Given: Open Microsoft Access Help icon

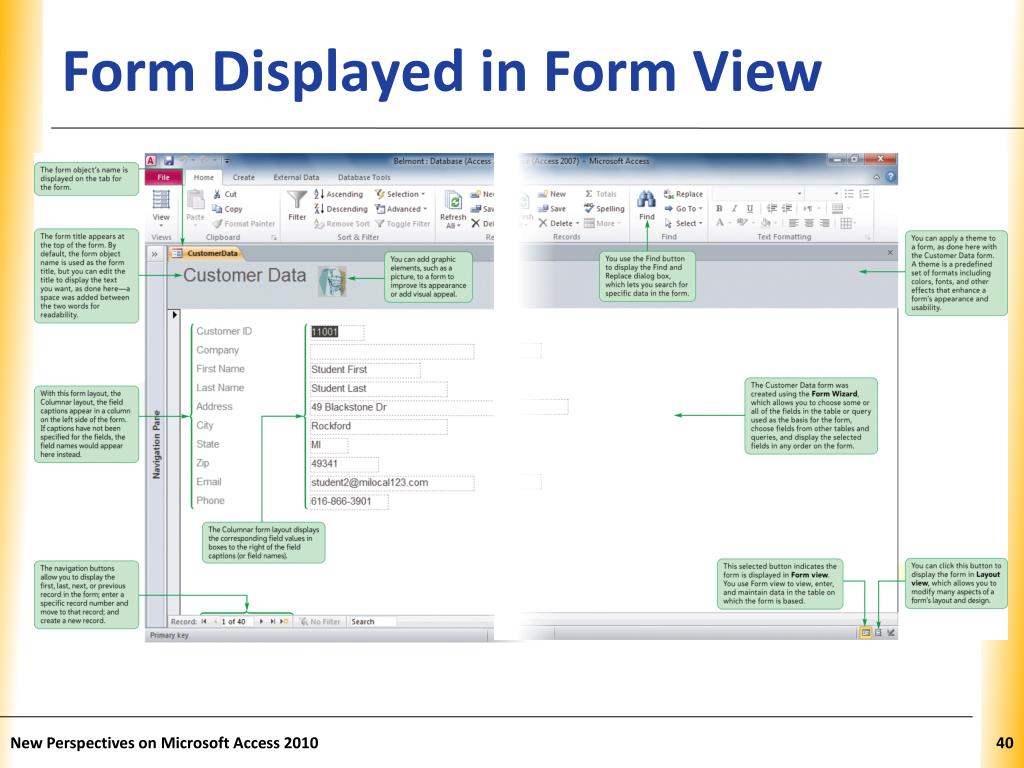Looking at the screenshot, I should point(890,177).
